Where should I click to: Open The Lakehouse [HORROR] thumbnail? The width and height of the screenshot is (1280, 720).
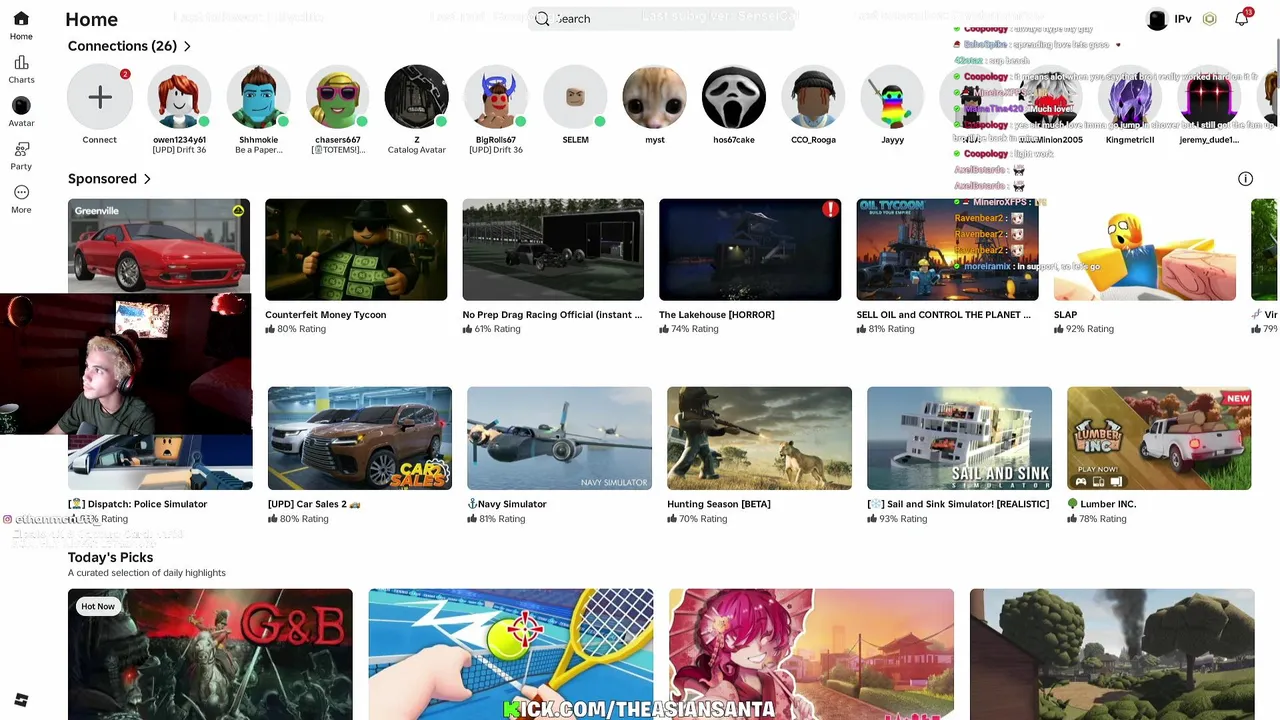coord(750,250)
